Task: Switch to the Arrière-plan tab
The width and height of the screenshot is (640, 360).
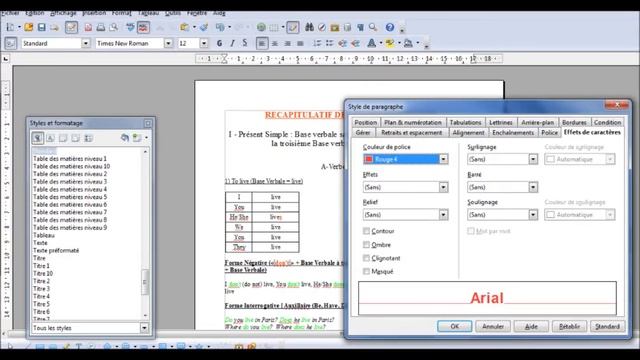Action: click(x=537, y=122)
